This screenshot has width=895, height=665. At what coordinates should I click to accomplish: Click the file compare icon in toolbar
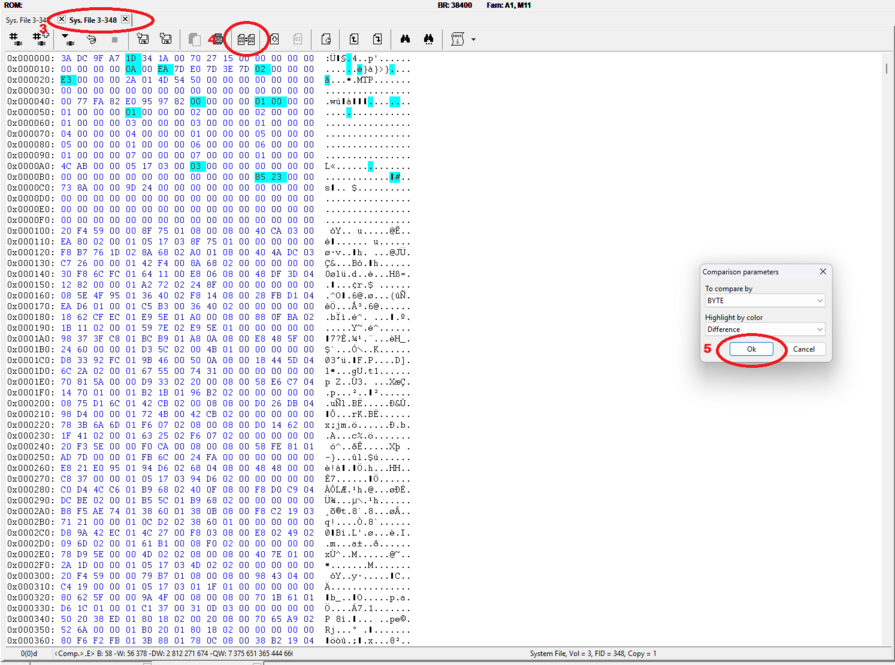(246, 39)
